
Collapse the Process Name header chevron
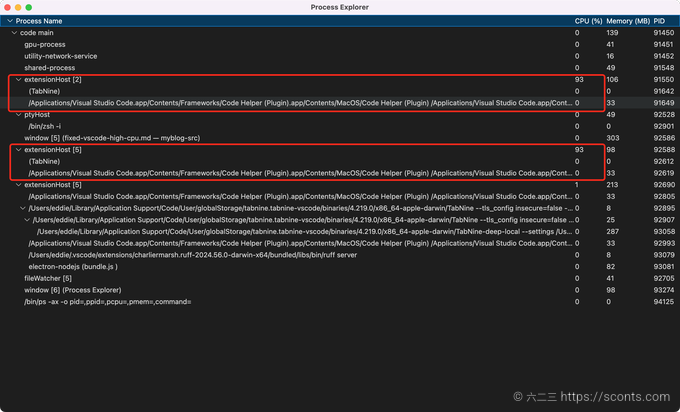10,21
